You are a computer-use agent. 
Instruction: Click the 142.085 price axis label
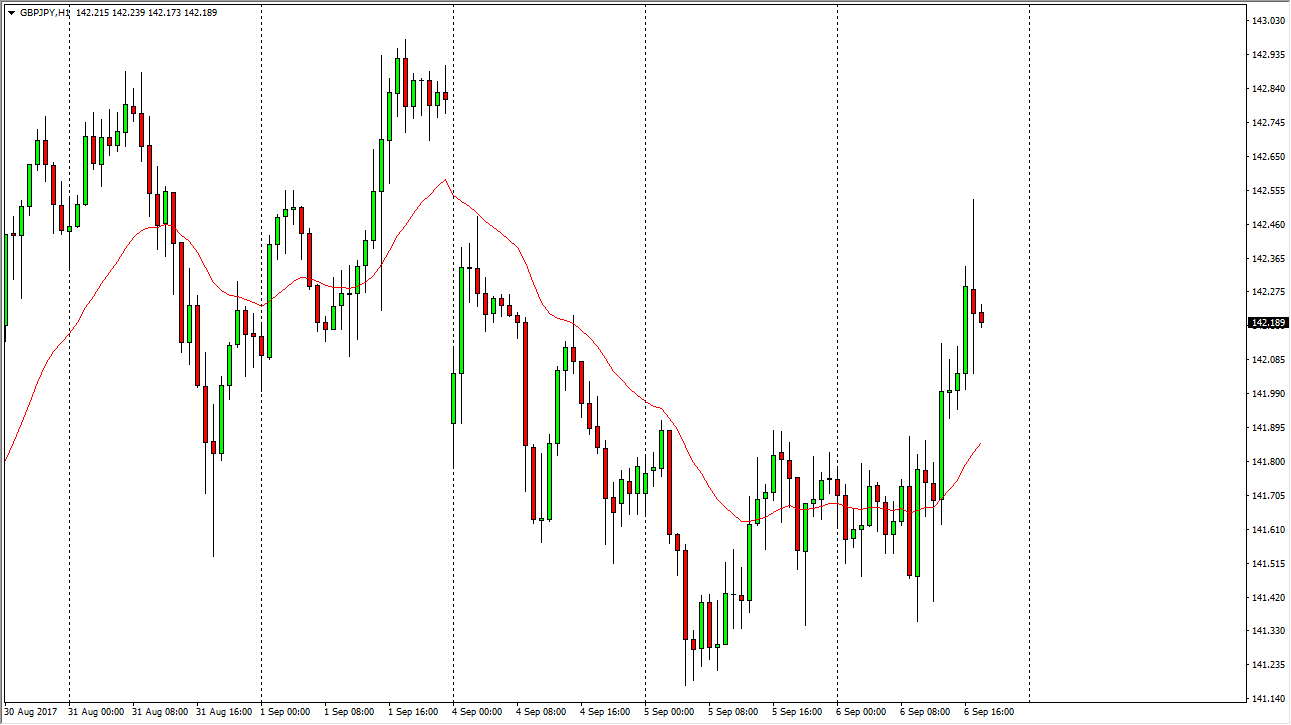(x=1268, y=360)
